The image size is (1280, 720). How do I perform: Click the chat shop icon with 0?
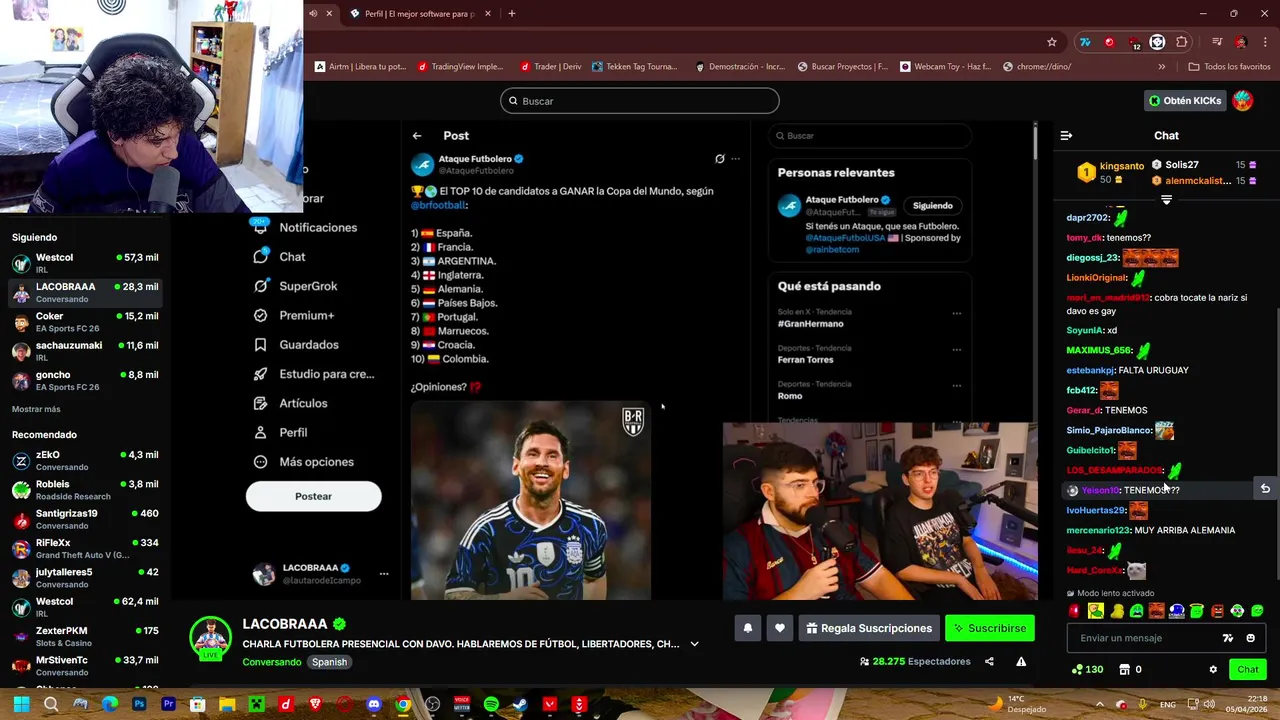1130,670
